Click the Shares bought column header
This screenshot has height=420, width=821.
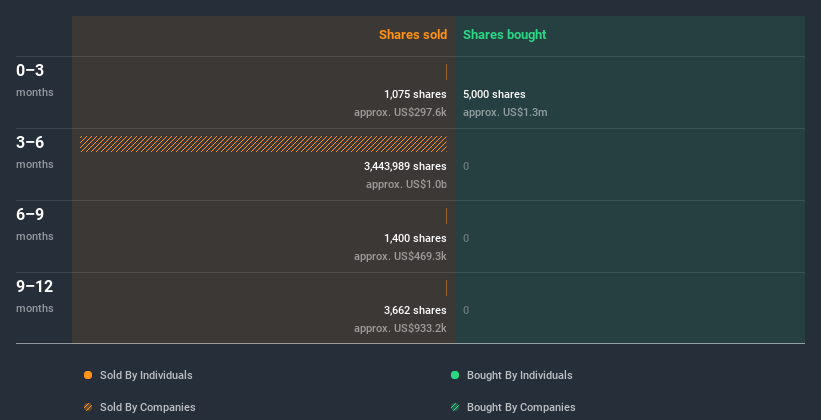pos(504,35)
